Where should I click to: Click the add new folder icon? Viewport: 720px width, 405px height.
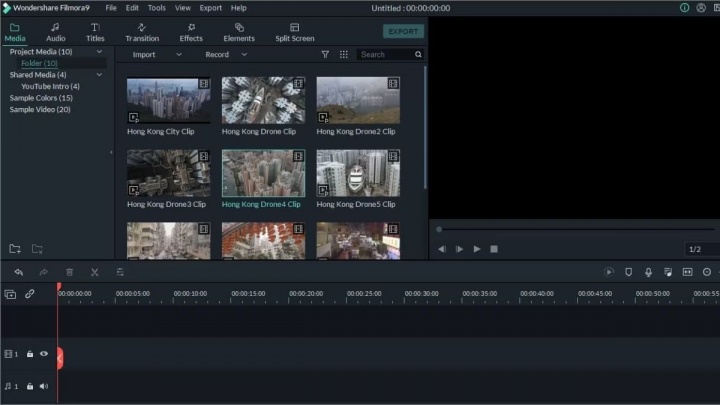pos(15,249)
